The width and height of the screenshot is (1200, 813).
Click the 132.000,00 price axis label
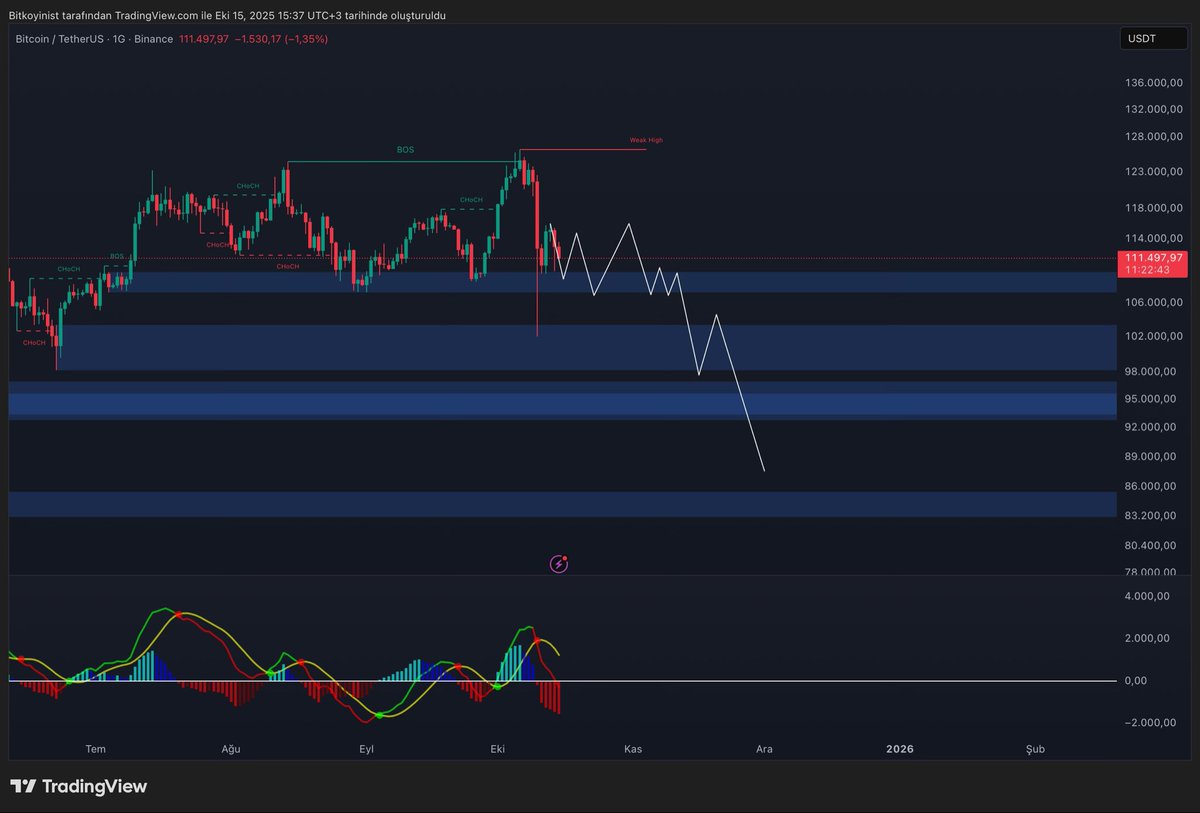pyautogui.click(x=1155, y=109)
